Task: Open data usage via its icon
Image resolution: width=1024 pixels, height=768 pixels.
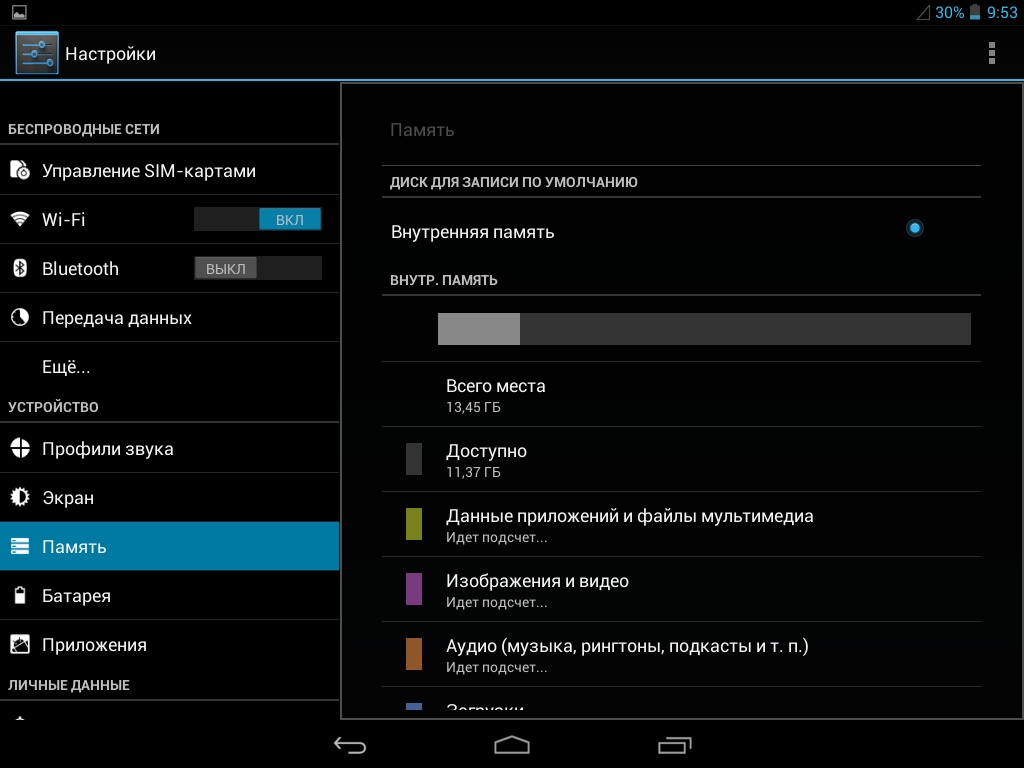Action: [x=20, y=318]
